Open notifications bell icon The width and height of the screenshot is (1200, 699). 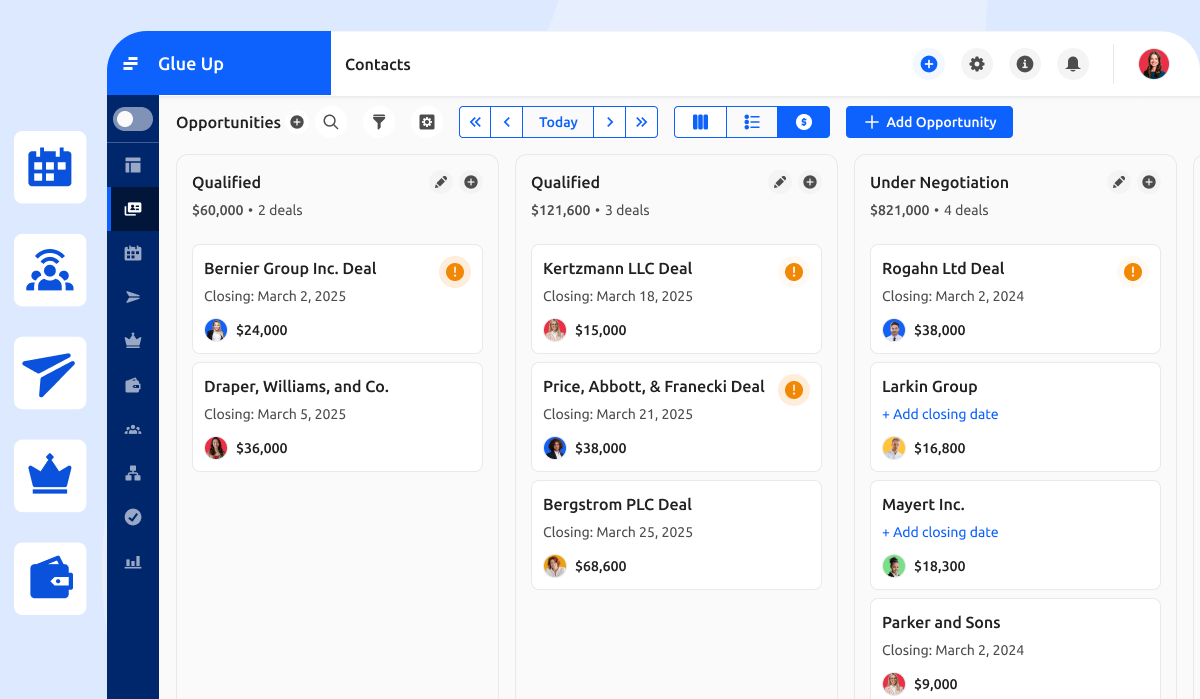[1073, 64]
